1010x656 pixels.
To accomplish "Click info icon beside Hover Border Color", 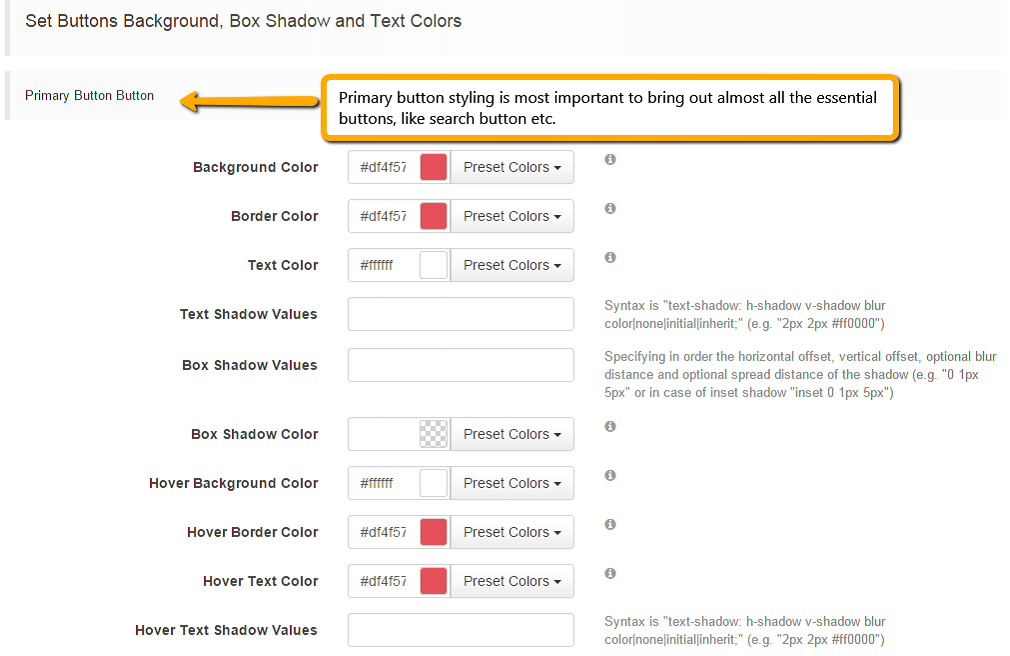I will pyautogui.click(x=610, y=524).
